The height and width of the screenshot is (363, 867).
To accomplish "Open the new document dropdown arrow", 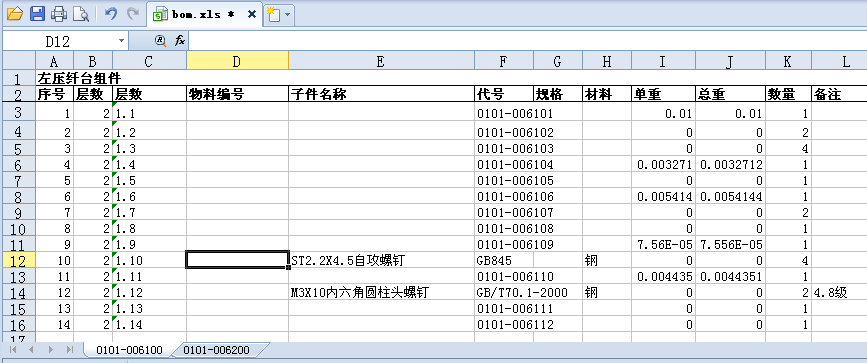I will (x=288, y=15).
